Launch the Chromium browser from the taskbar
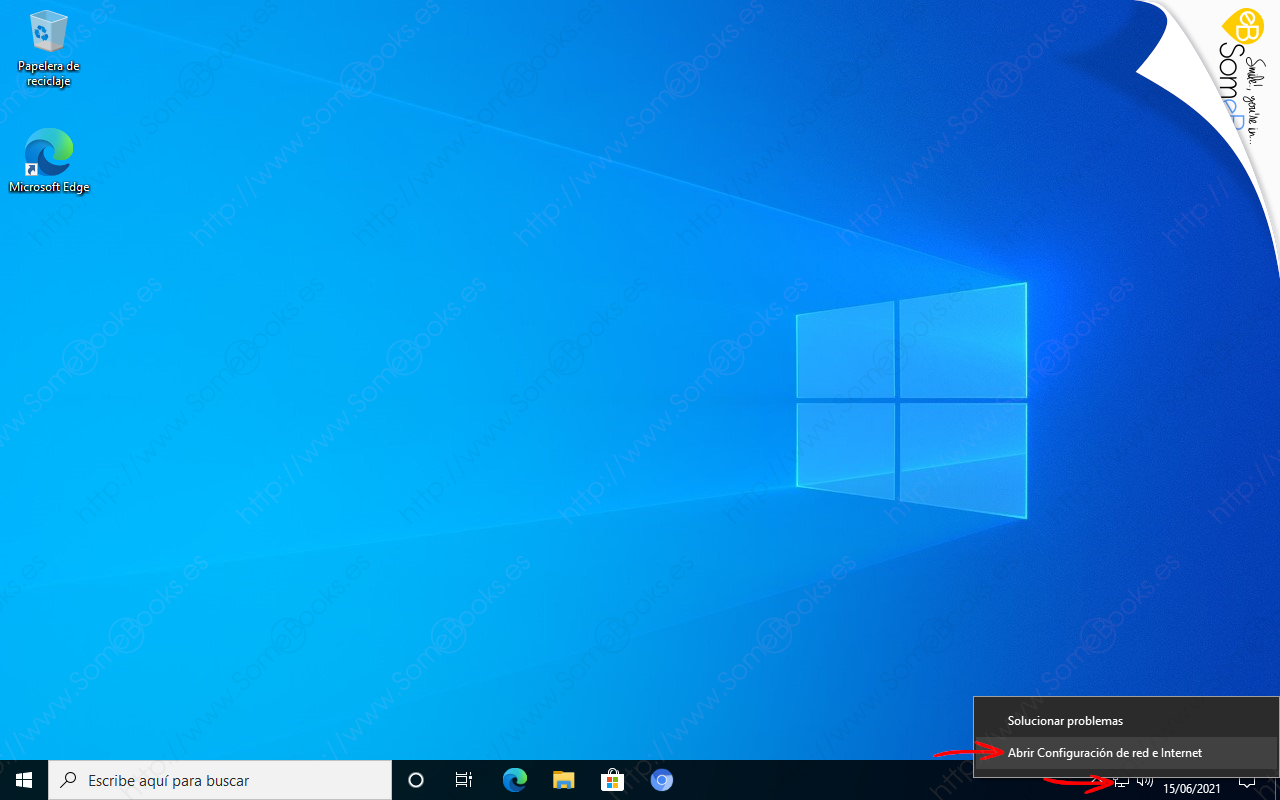This screenshot has height=800, width=1280. point(661,780)
